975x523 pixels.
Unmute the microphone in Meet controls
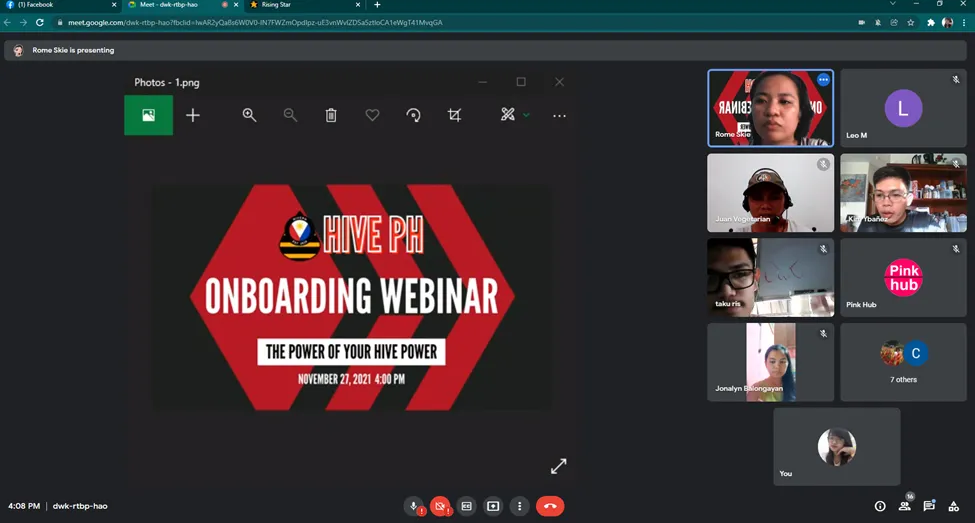click(x=414, y=506)
